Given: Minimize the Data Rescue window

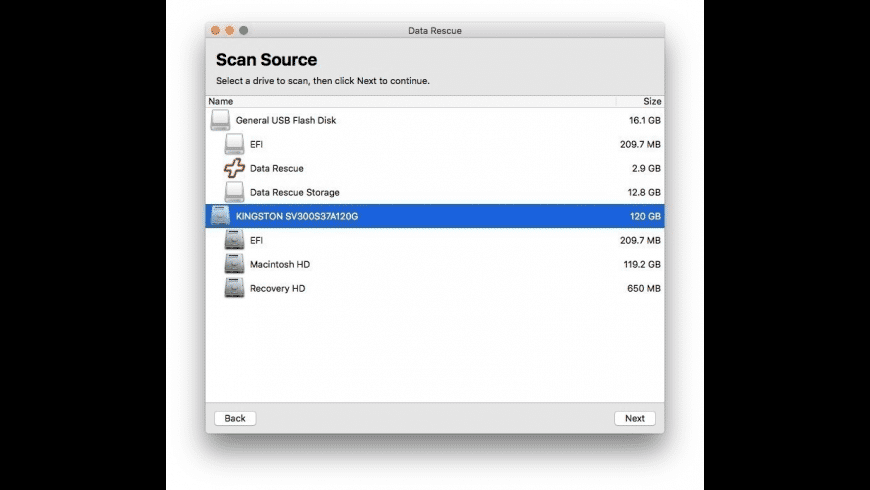Looking at the screenshot, I should [229, 31].
